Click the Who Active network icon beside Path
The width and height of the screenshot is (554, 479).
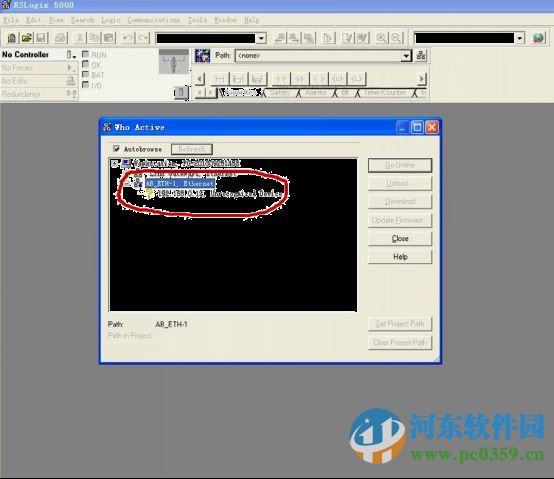pyautogui.click(x=421, y=55)
